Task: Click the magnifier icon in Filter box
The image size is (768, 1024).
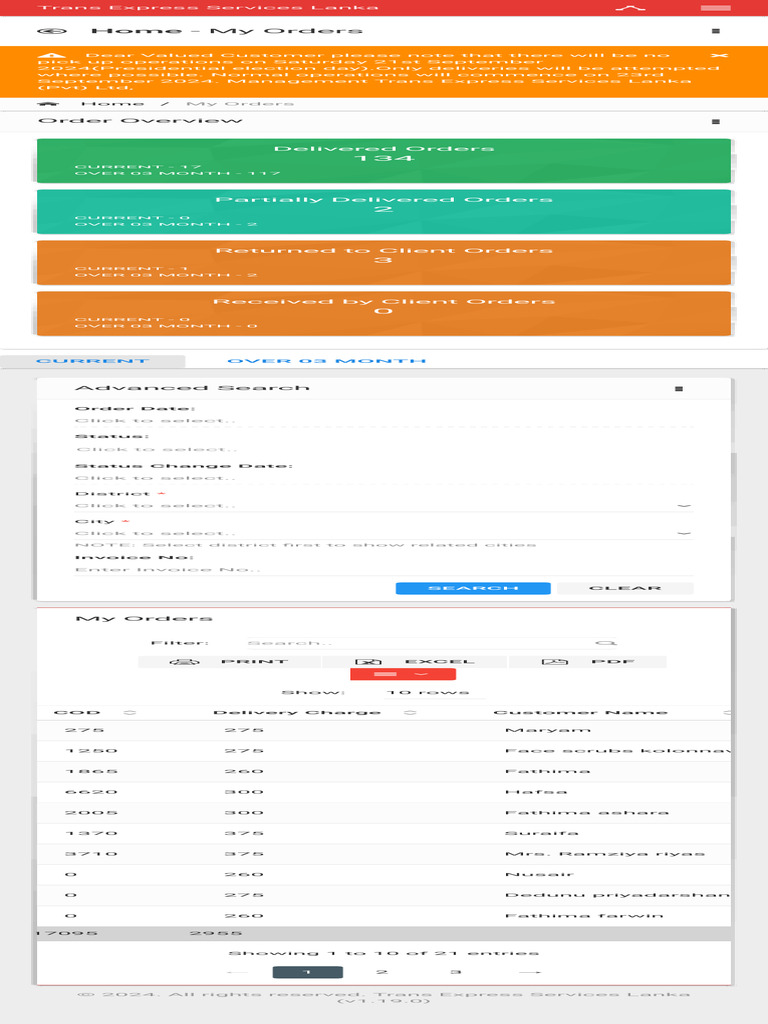Action: (x=605, y=643)
